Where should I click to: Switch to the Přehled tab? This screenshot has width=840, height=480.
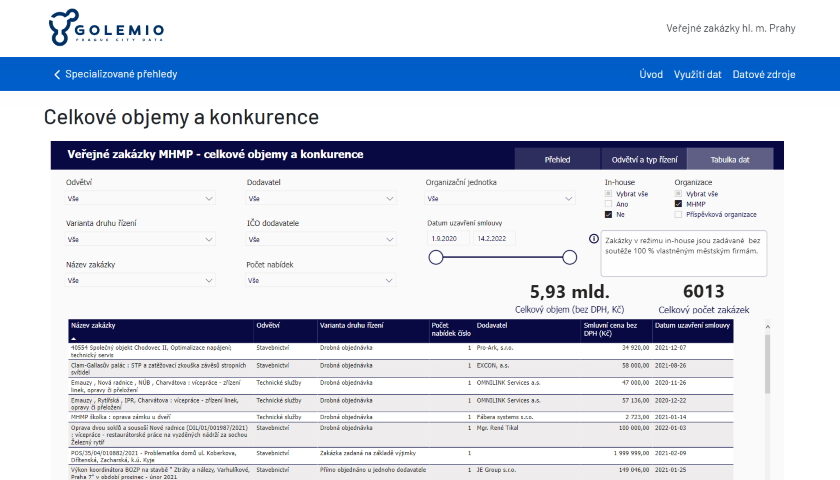coord(557,159)
